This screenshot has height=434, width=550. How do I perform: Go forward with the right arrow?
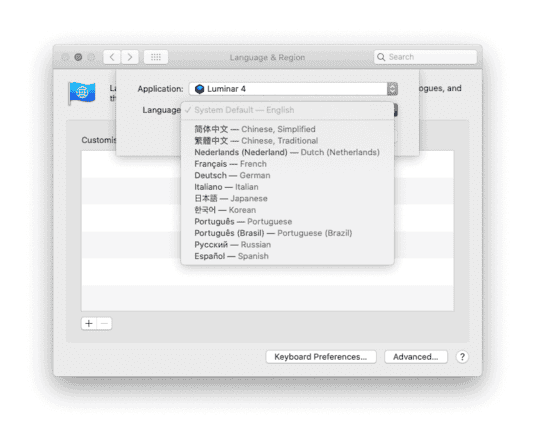130,57
